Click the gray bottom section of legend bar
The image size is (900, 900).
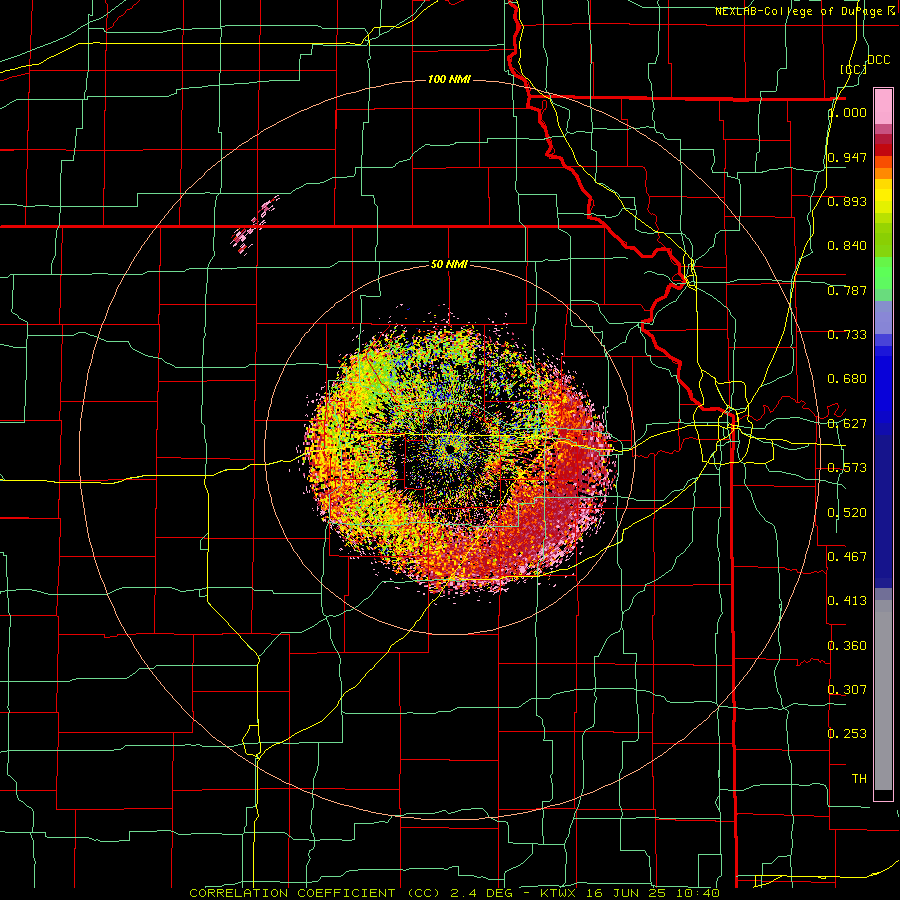point(883,695)
